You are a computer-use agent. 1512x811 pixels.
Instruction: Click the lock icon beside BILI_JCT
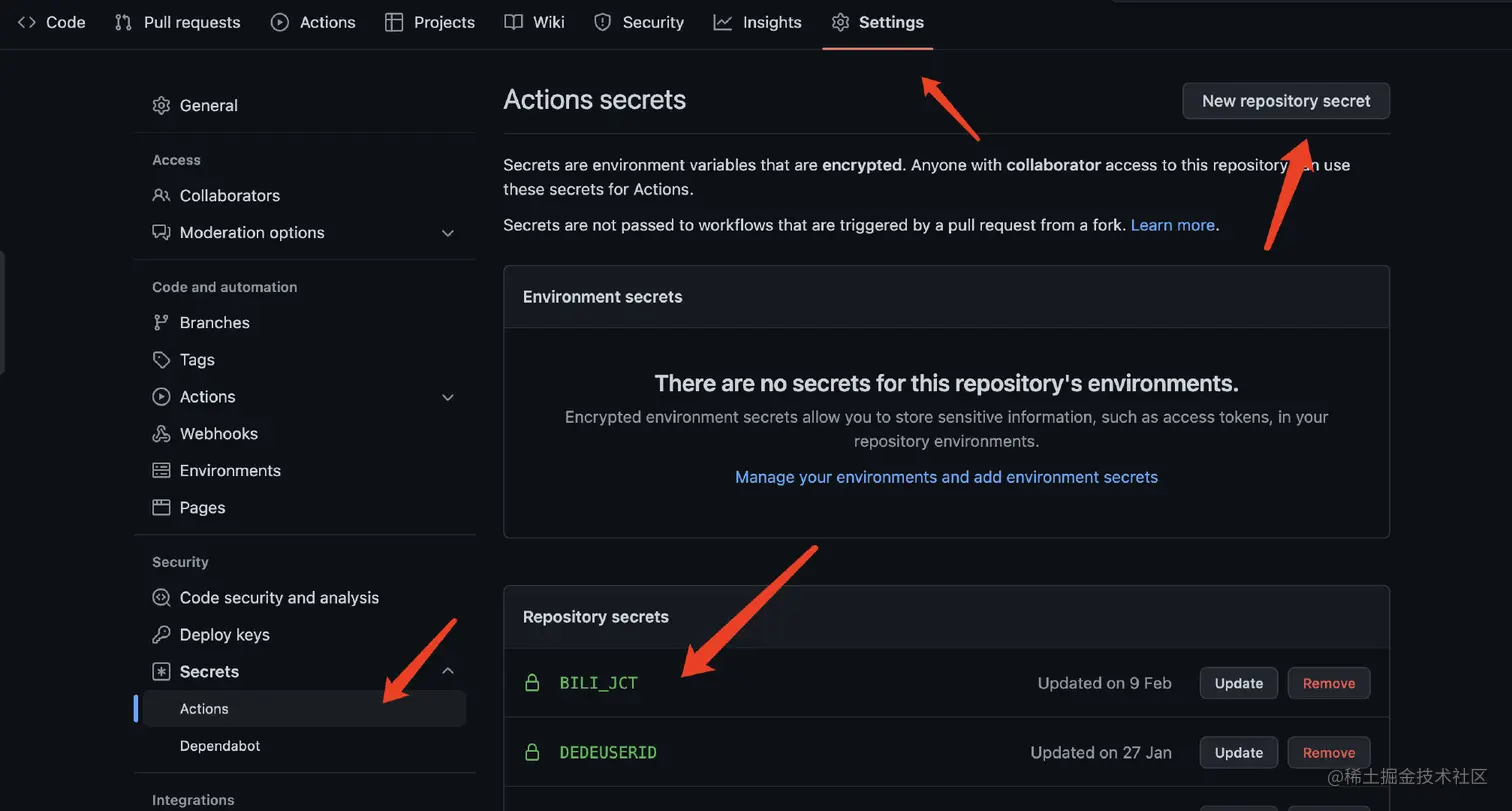click(533, 683)
